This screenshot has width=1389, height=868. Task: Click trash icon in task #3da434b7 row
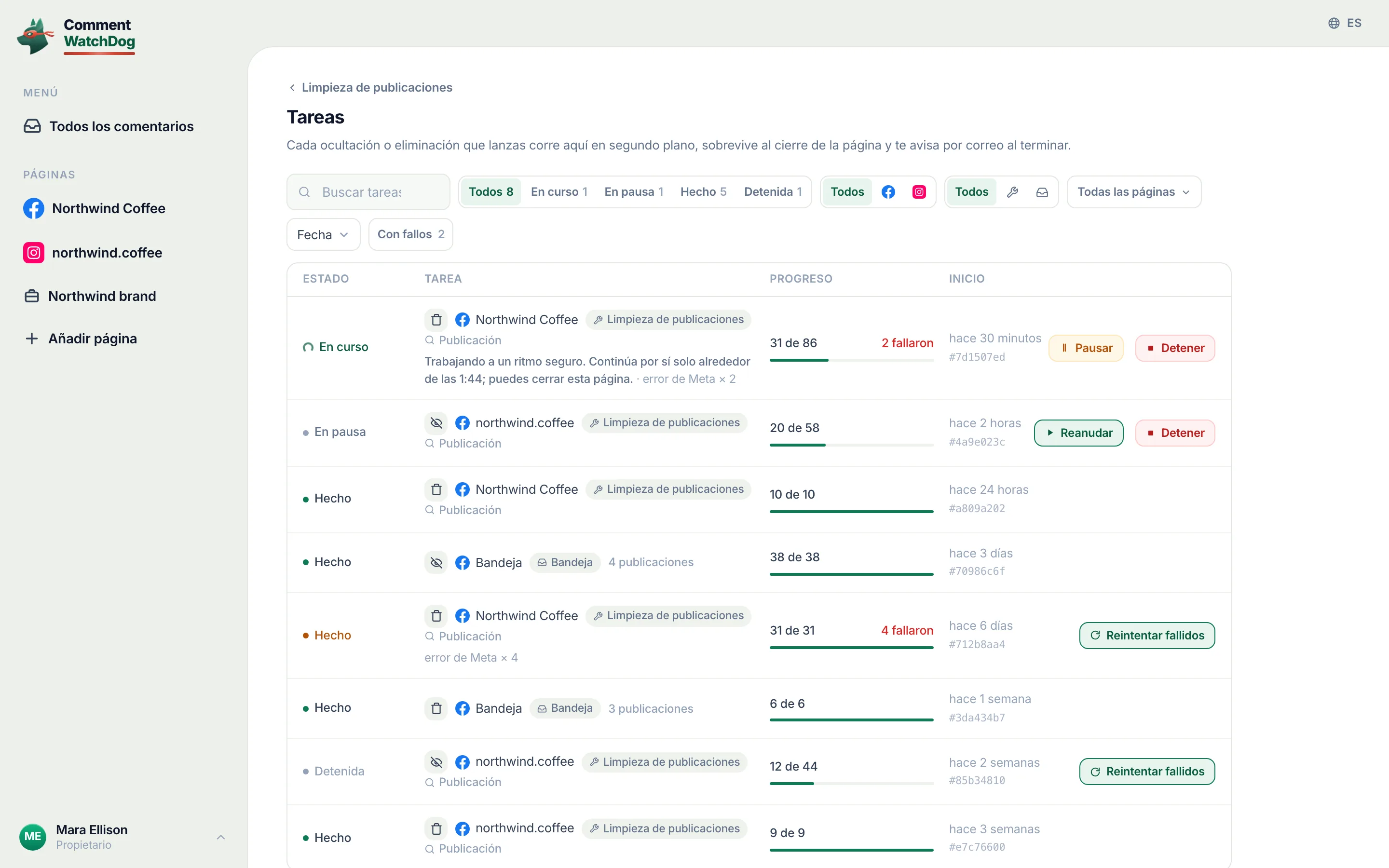(436, 708)
